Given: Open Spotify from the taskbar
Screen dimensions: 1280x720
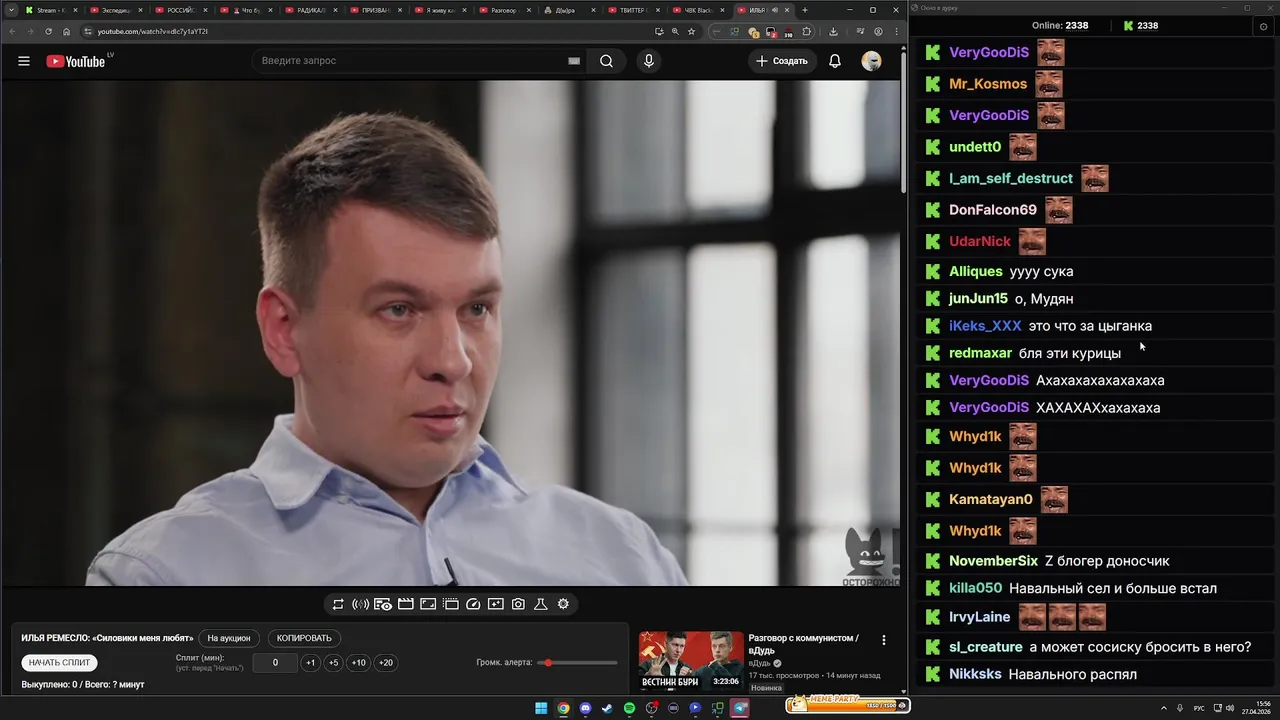Looking at the screenshot, I should (629, 708).
